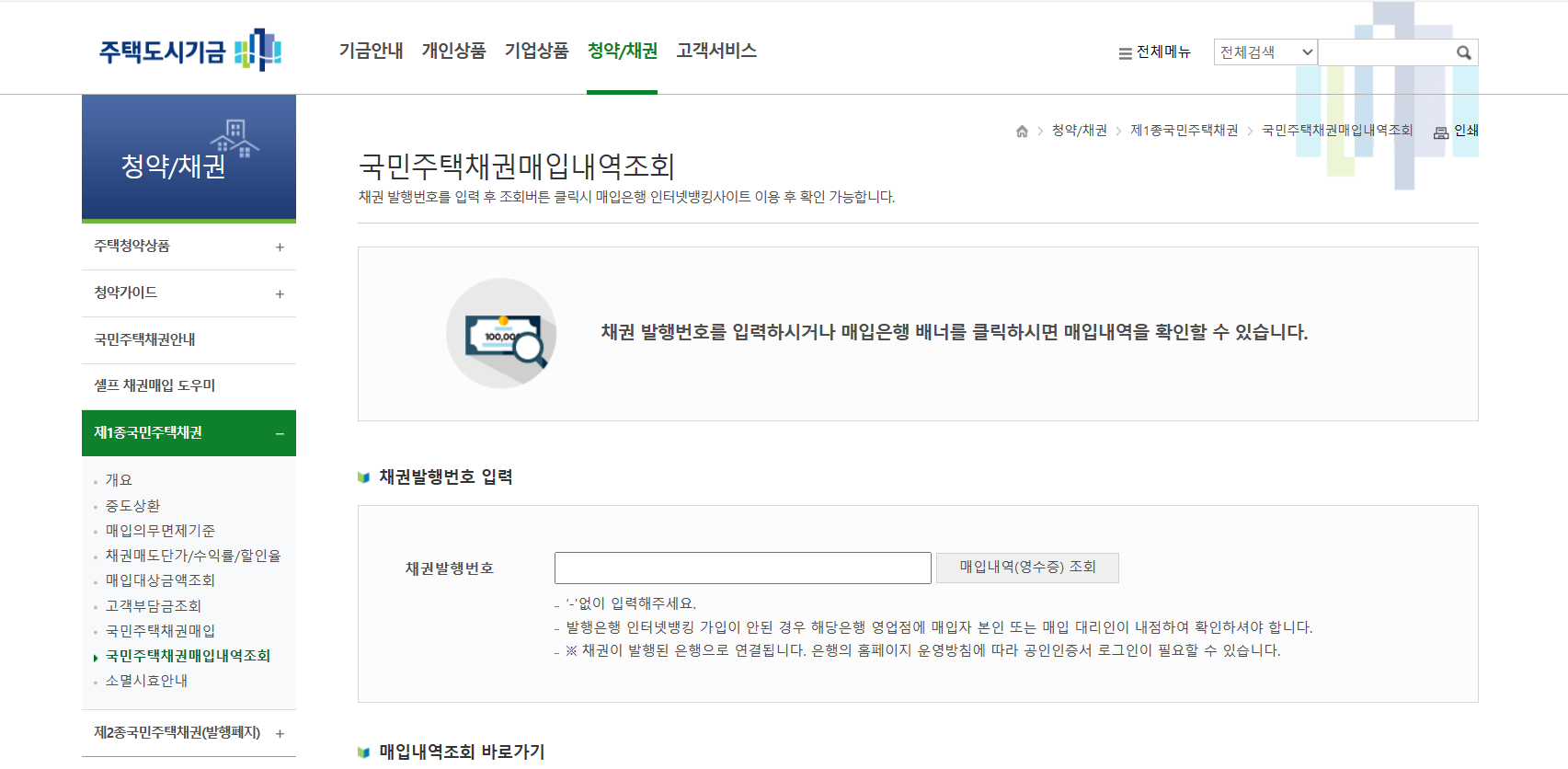This screenshot has height=769, width=1568.
Task: Open 기금안내 menu
Action: [x=371, y=51]
